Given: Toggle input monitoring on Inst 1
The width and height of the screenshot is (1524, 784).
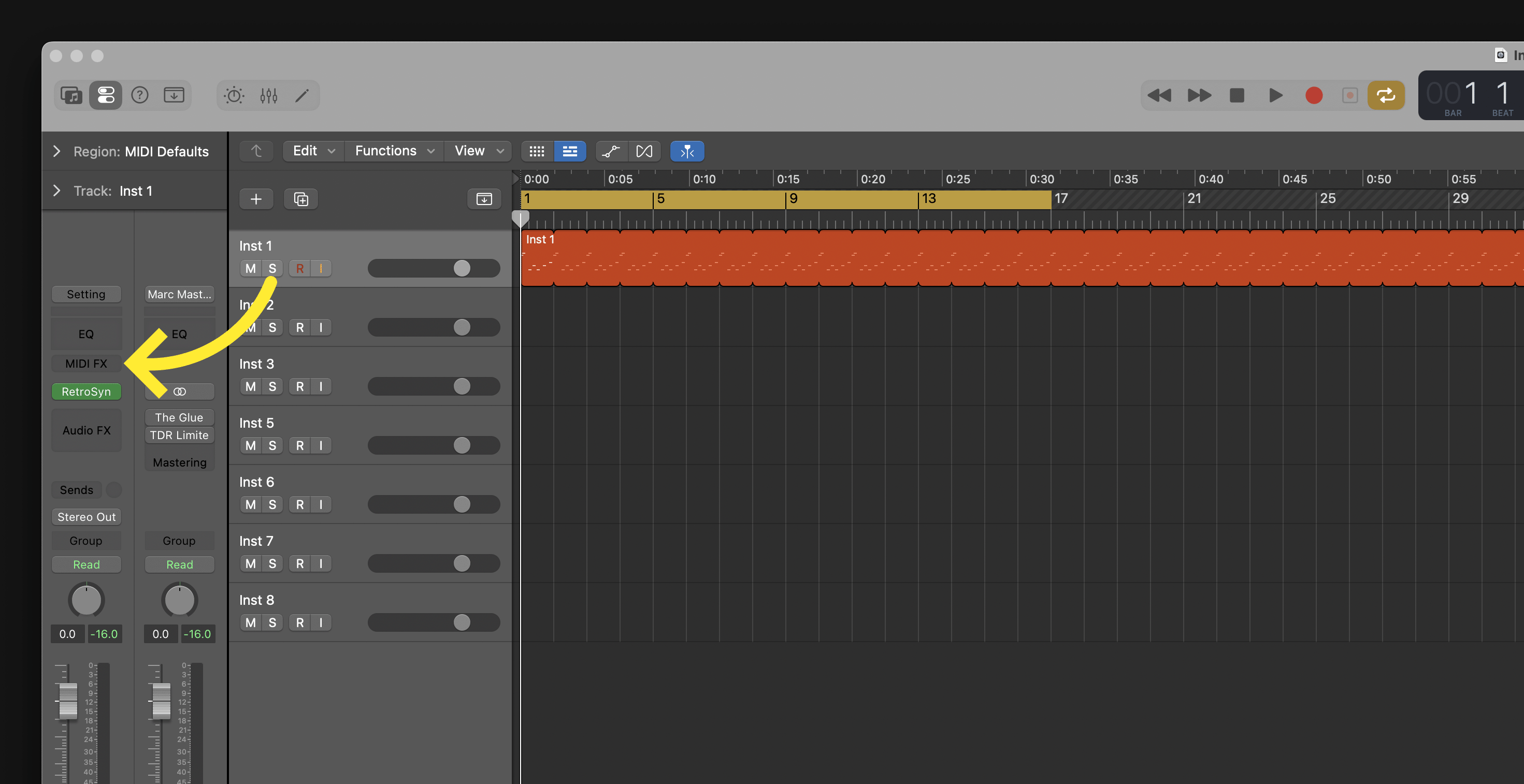Looking at the screenshot, I should click(x=321, y=268).
